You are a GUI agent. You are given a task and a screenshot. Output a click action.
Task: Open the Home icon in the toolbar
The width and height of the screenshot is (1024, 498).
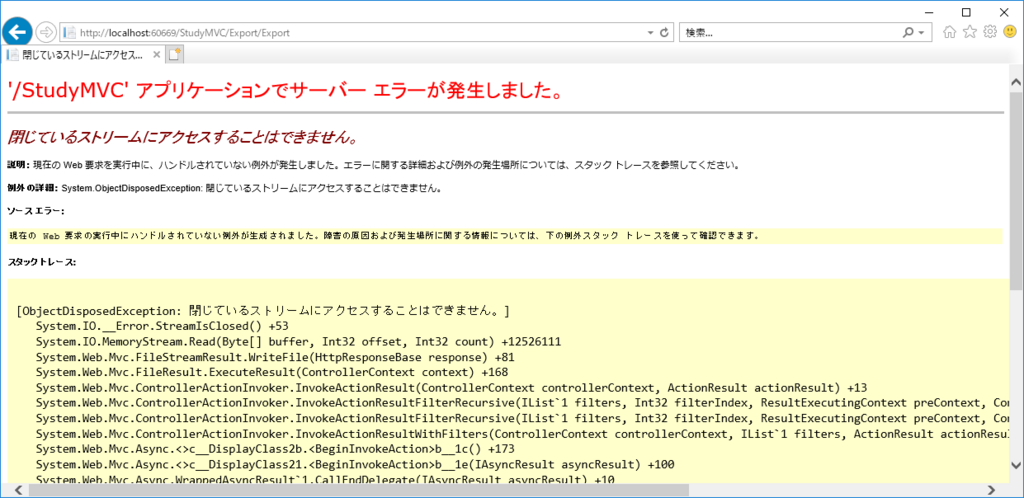[951, 32]
